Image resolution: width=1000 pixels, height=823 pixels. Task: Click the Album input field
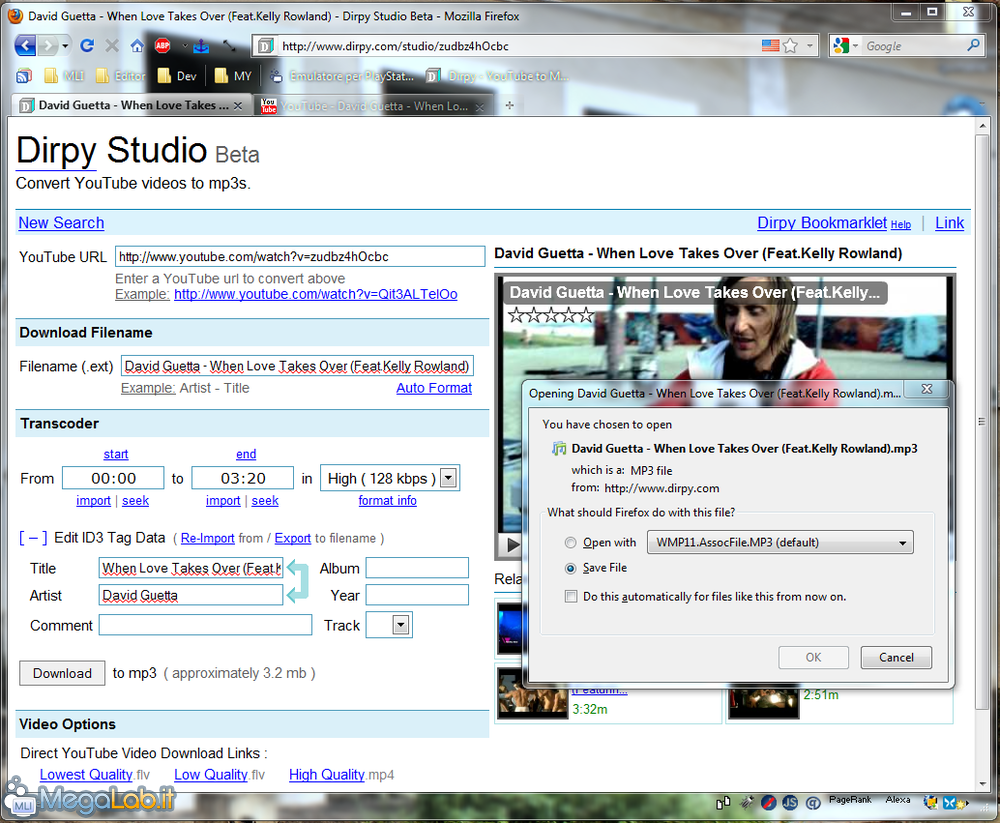tap(417, 568)
